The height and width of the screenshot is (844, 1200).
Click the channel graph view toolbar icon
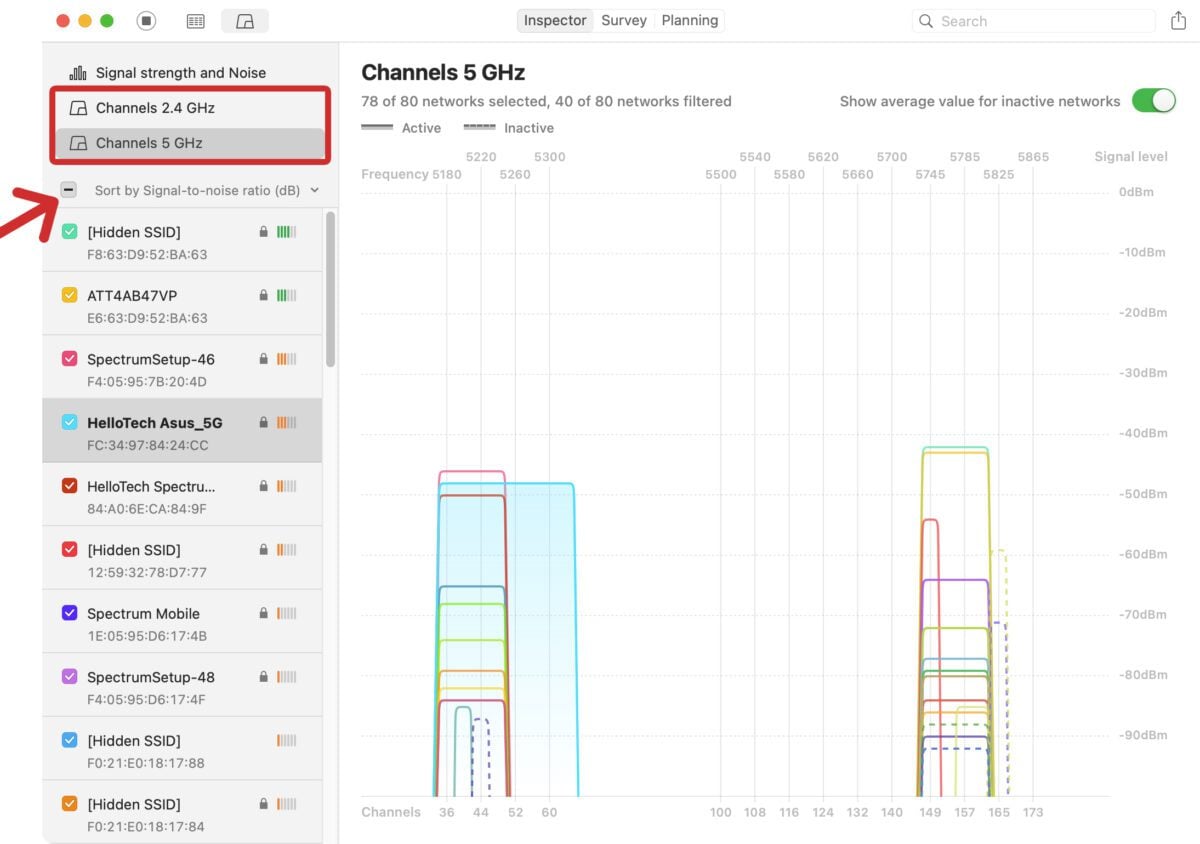(x=245, y=20)
